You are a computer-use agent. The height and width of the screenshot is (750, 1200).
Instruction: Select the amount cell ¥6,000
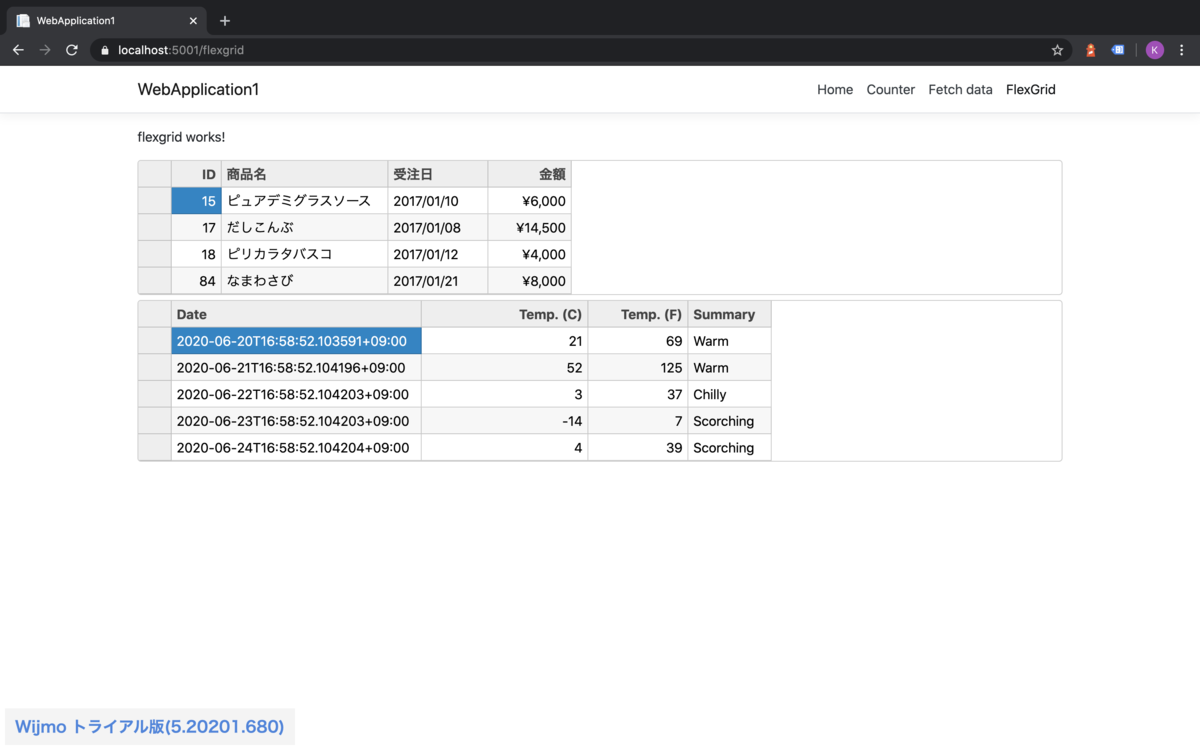coord(529,201)
